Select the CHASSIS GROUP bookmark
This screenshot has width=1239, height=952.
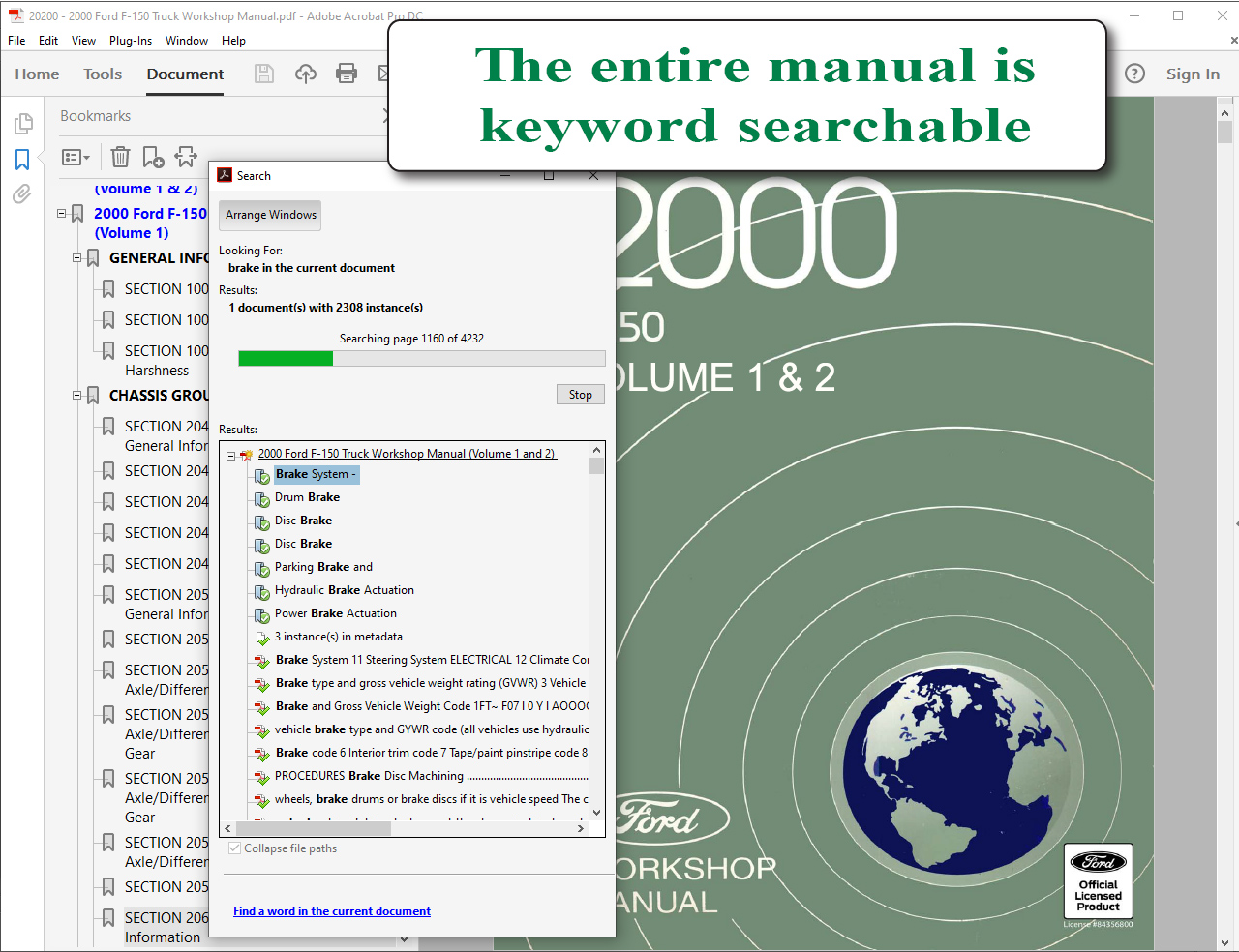pos(159,396)
